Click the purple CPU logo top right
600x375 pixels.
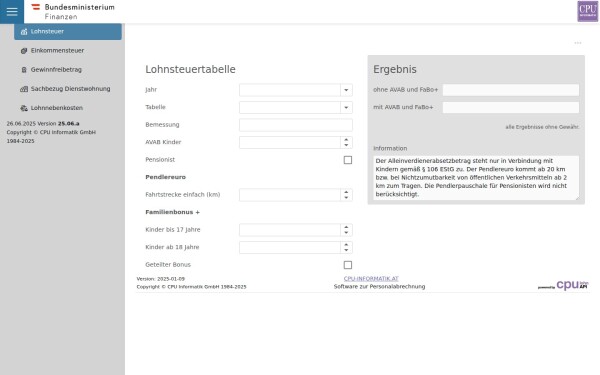(x=587, y=11)
